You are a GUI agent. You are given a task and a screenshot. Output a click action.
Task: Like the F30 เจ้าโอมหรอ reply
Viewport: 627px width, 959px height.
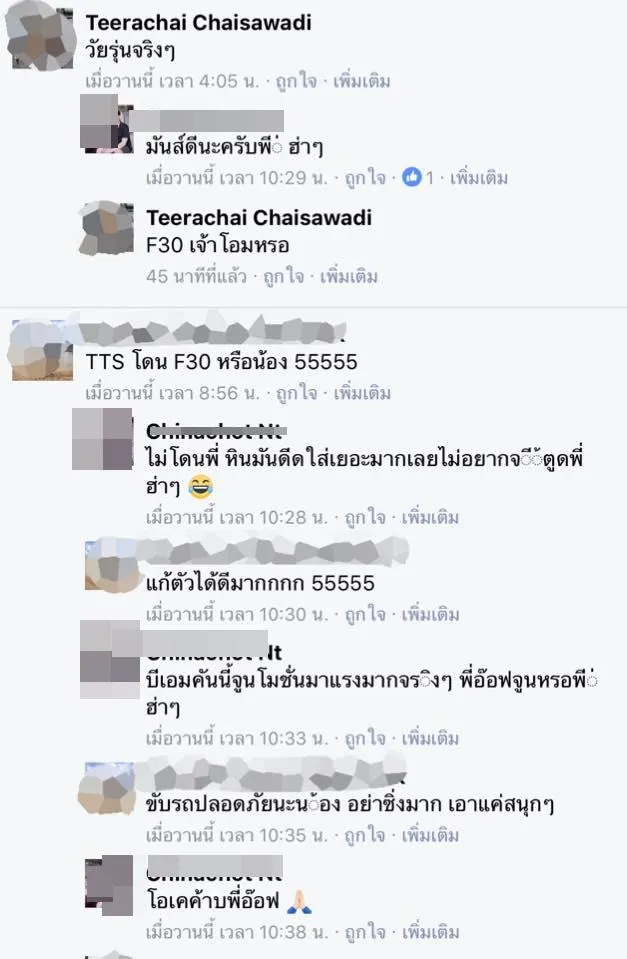click(x=283, y=276)
